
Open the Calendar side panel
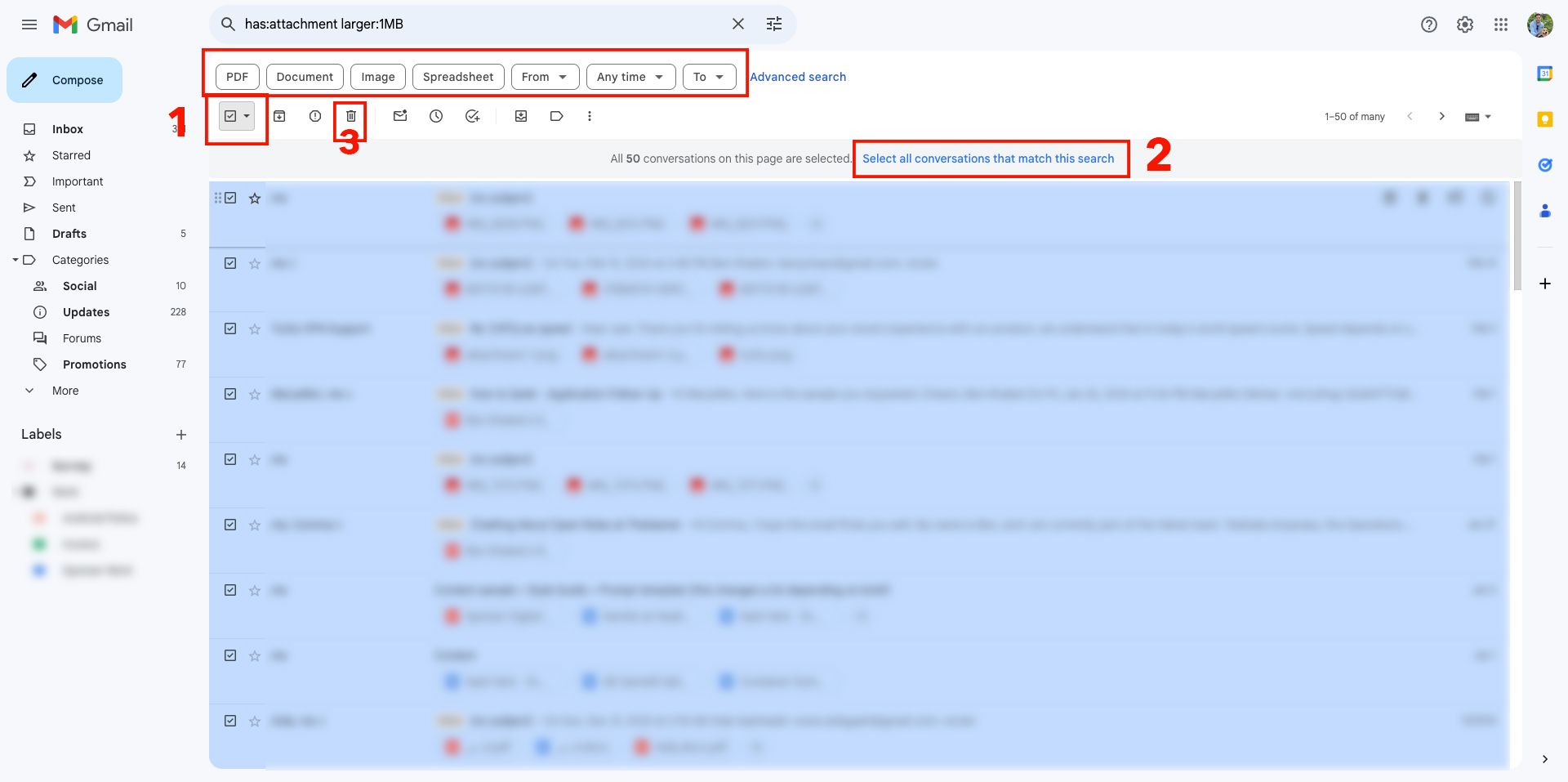(1545, 73)
